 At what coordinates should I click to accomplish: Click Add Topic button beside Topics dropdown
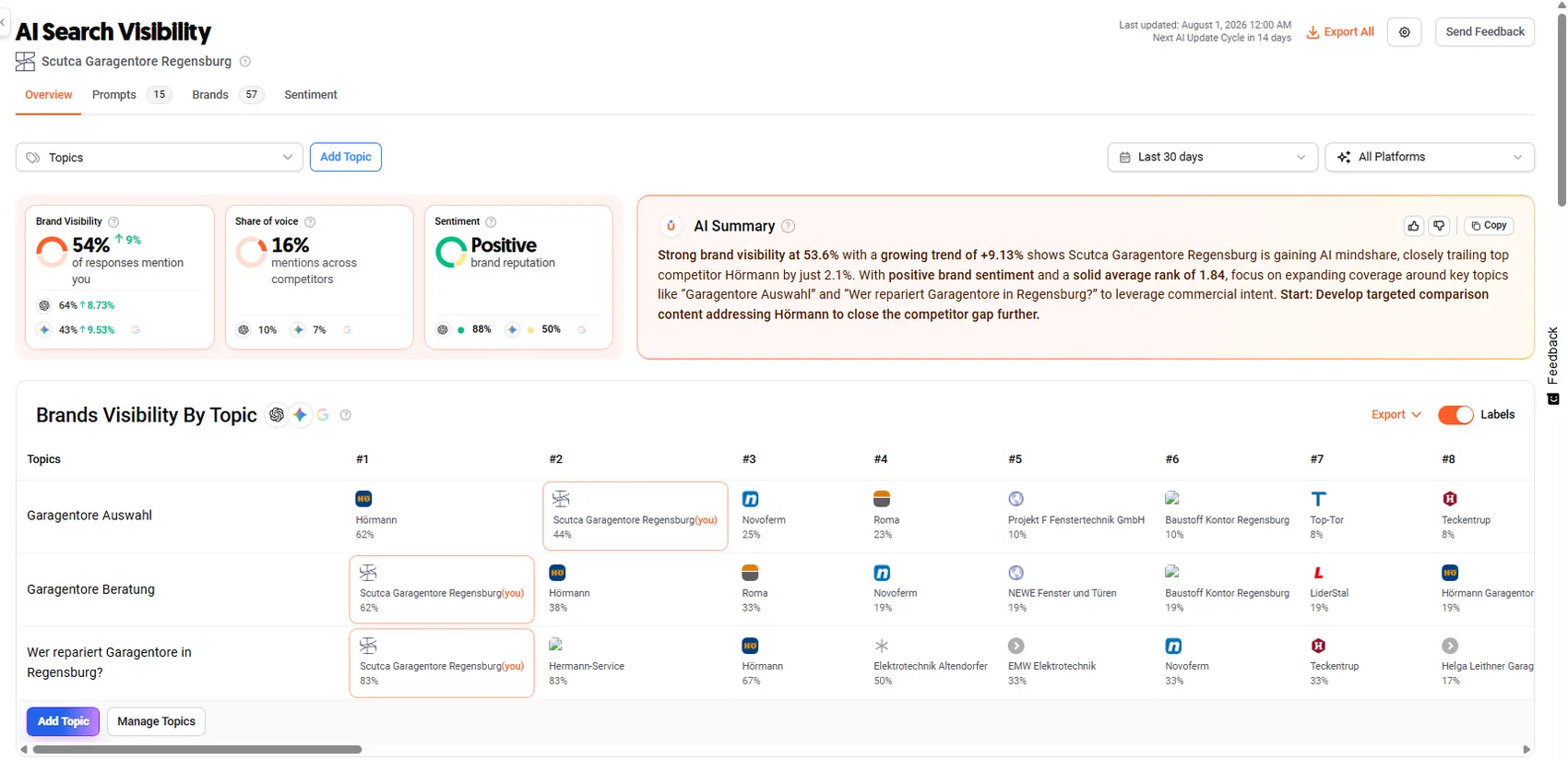point(346,158)
